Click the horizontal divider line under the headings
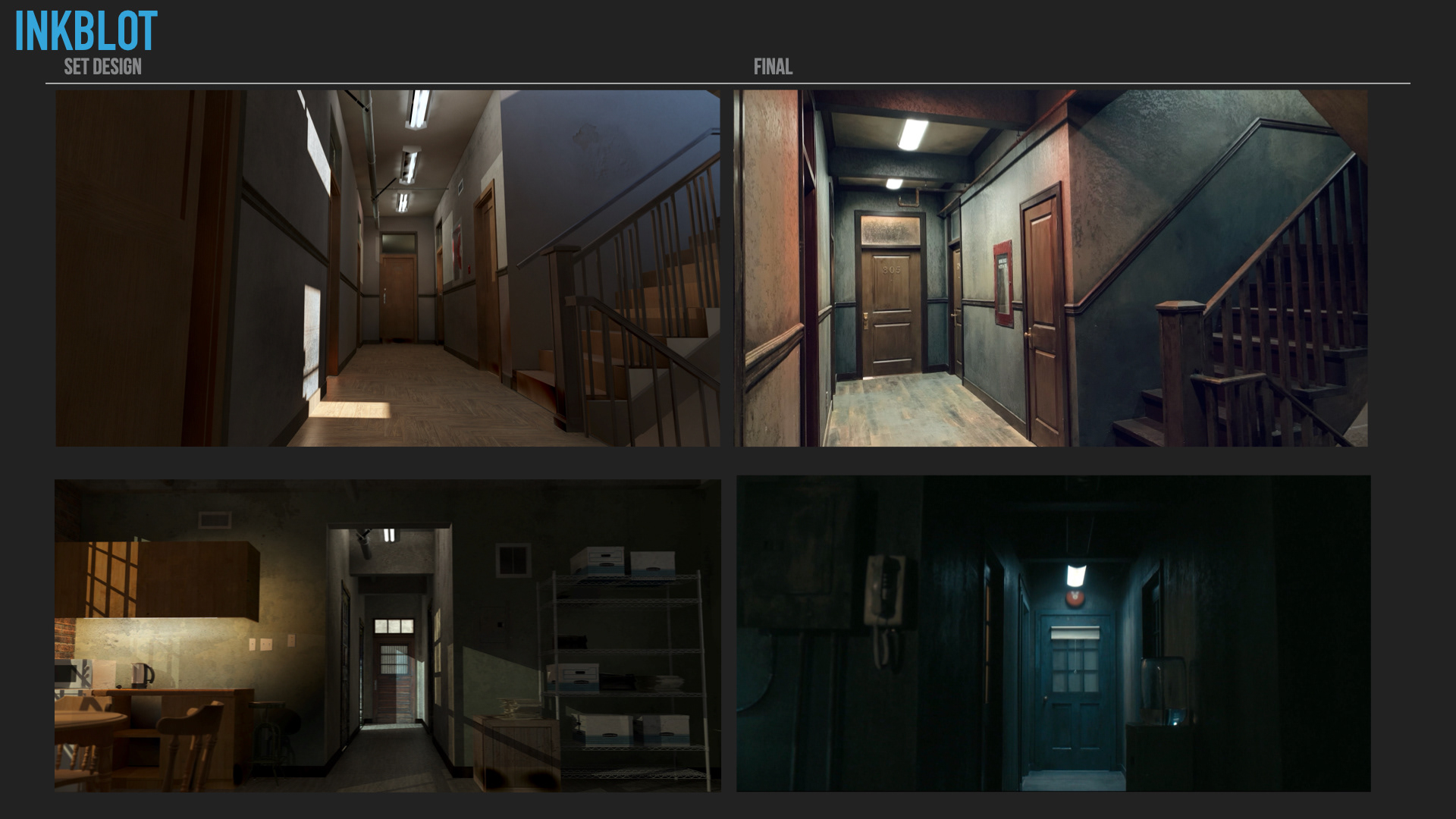The height and width of the screenshot is (819, 1456). (728, 83)
